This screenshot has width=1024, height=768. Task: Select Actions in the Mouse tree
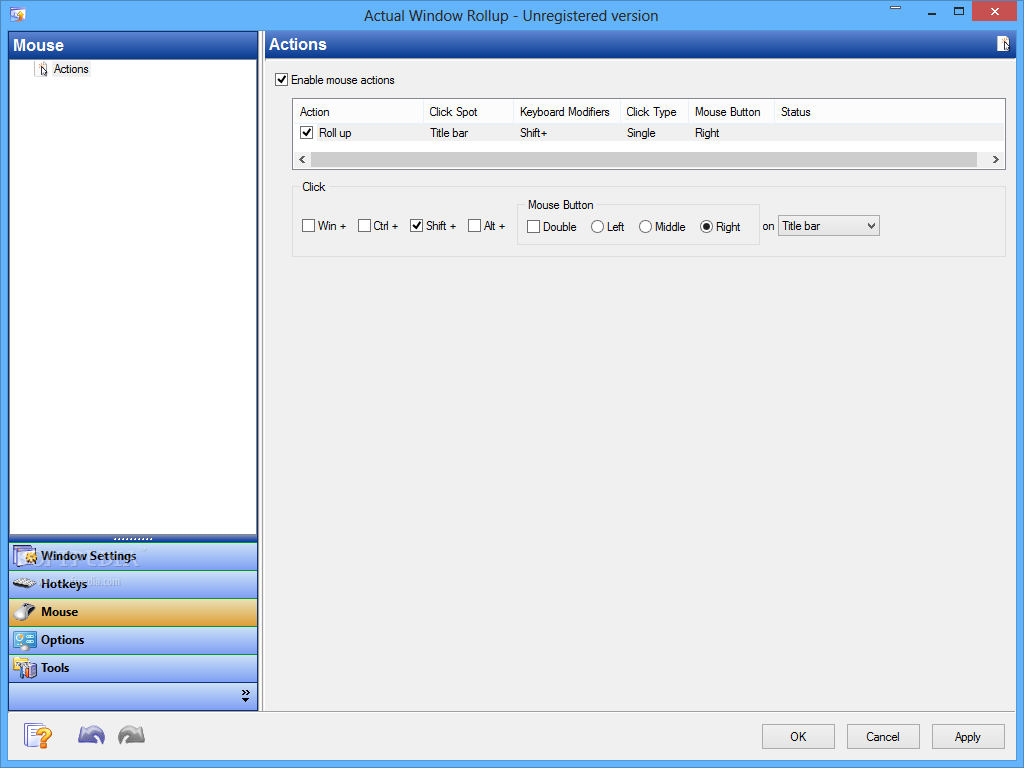(71, 69)
